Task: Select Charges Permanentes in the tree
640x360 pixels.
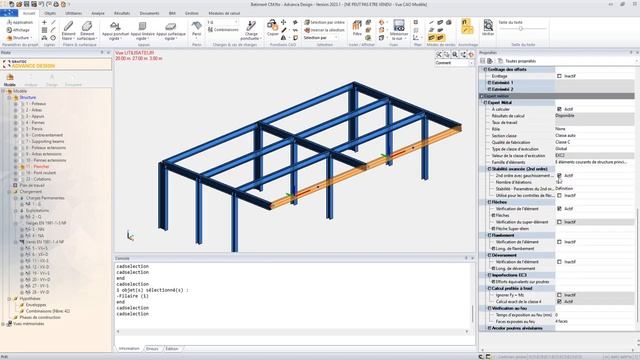Action: (45, 198)
